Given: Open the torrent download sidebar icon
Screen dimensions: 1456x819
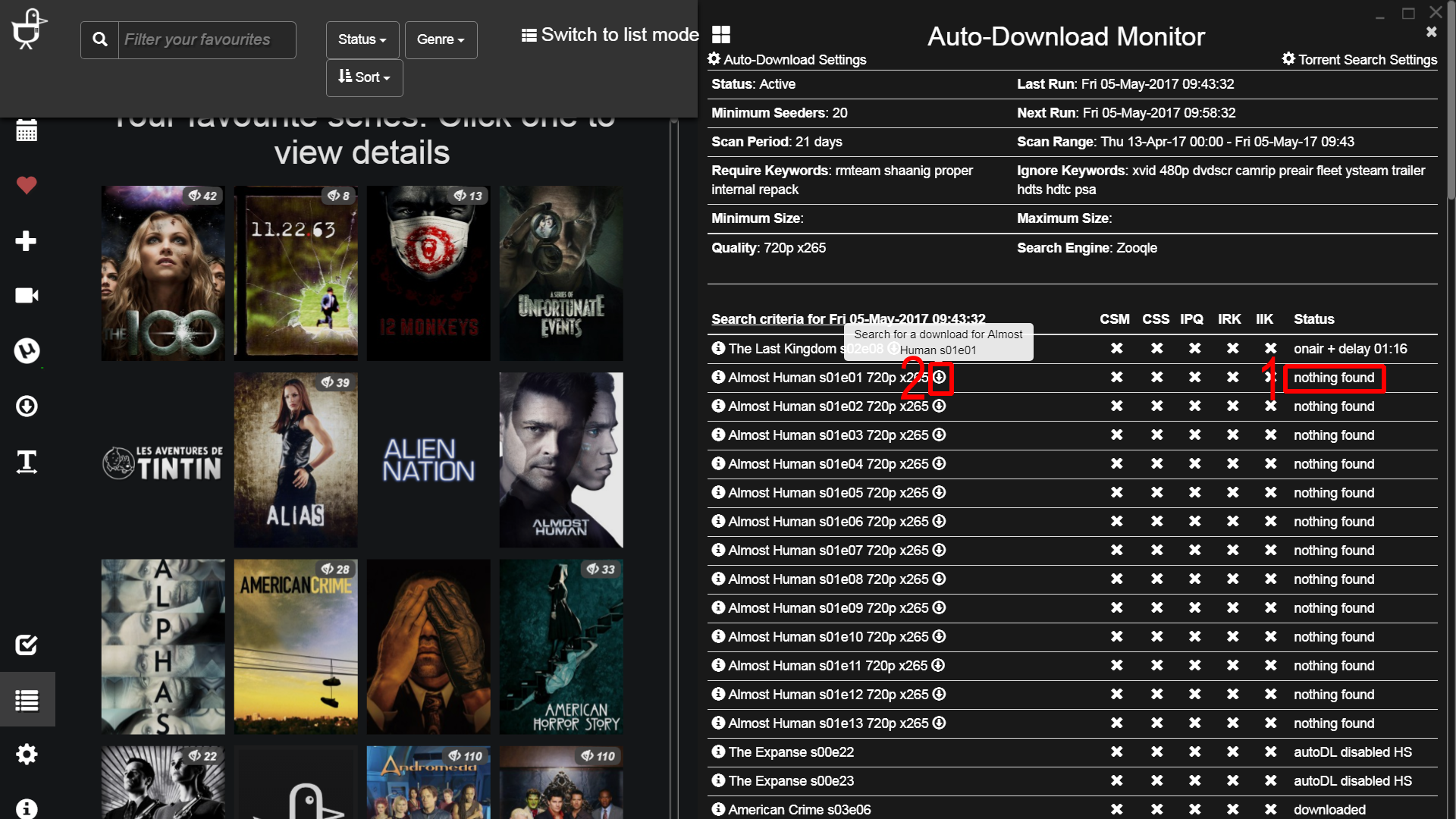Looking at the screenshot, I should (27, 406).
